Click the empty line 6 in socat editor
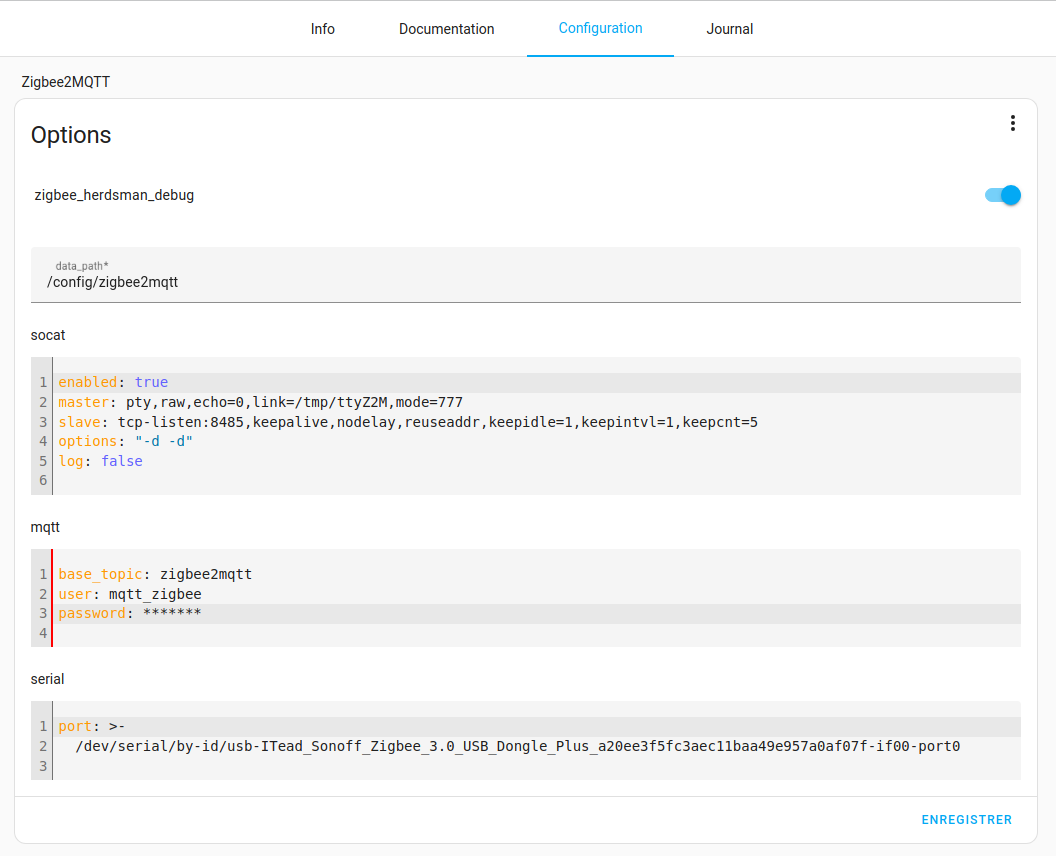This screenshot has width=1056, height=856. [537, 481]
